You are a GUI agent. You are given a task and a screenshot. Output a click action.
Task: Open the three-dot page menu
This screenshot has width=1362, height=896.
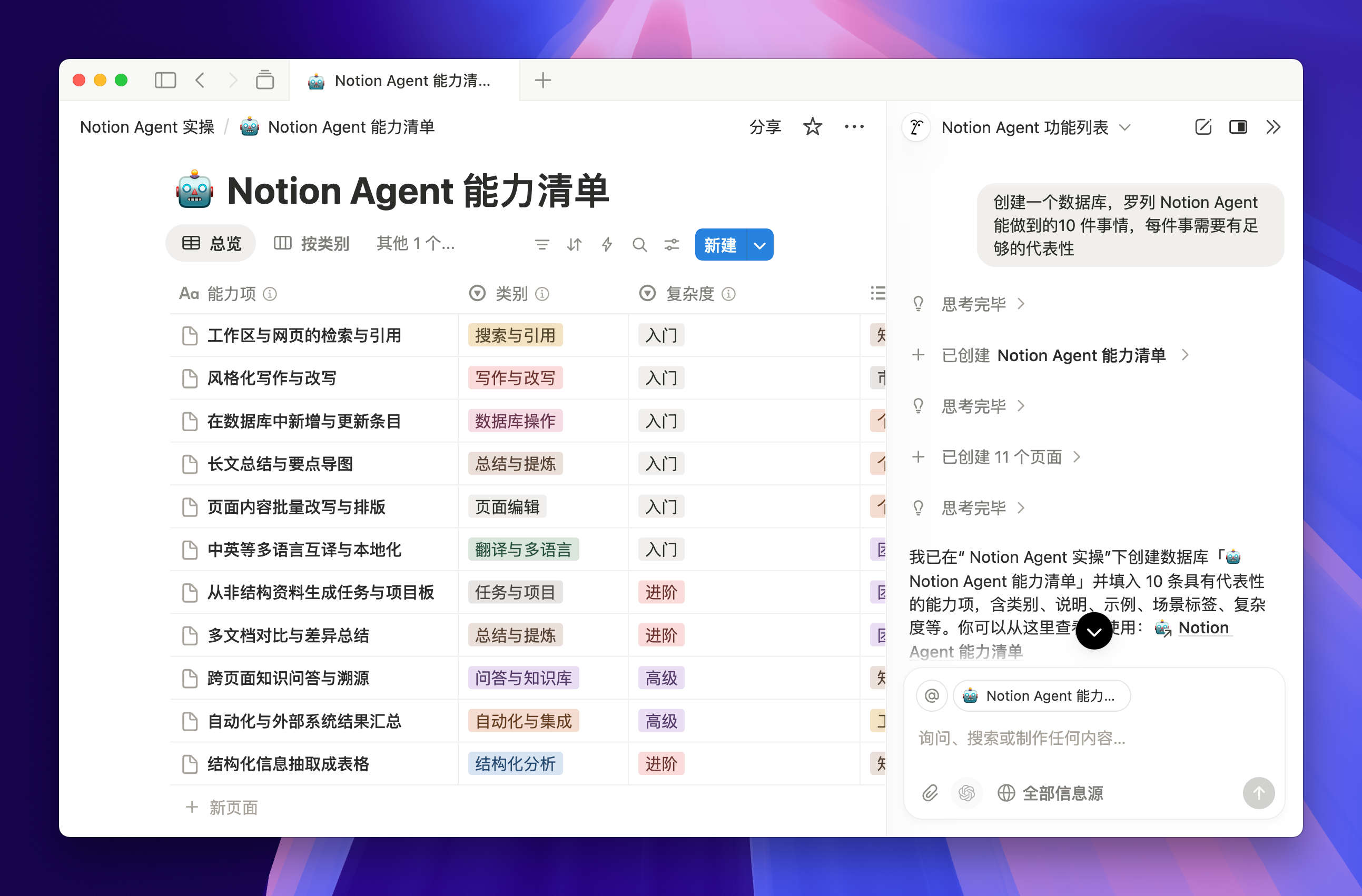854,126
